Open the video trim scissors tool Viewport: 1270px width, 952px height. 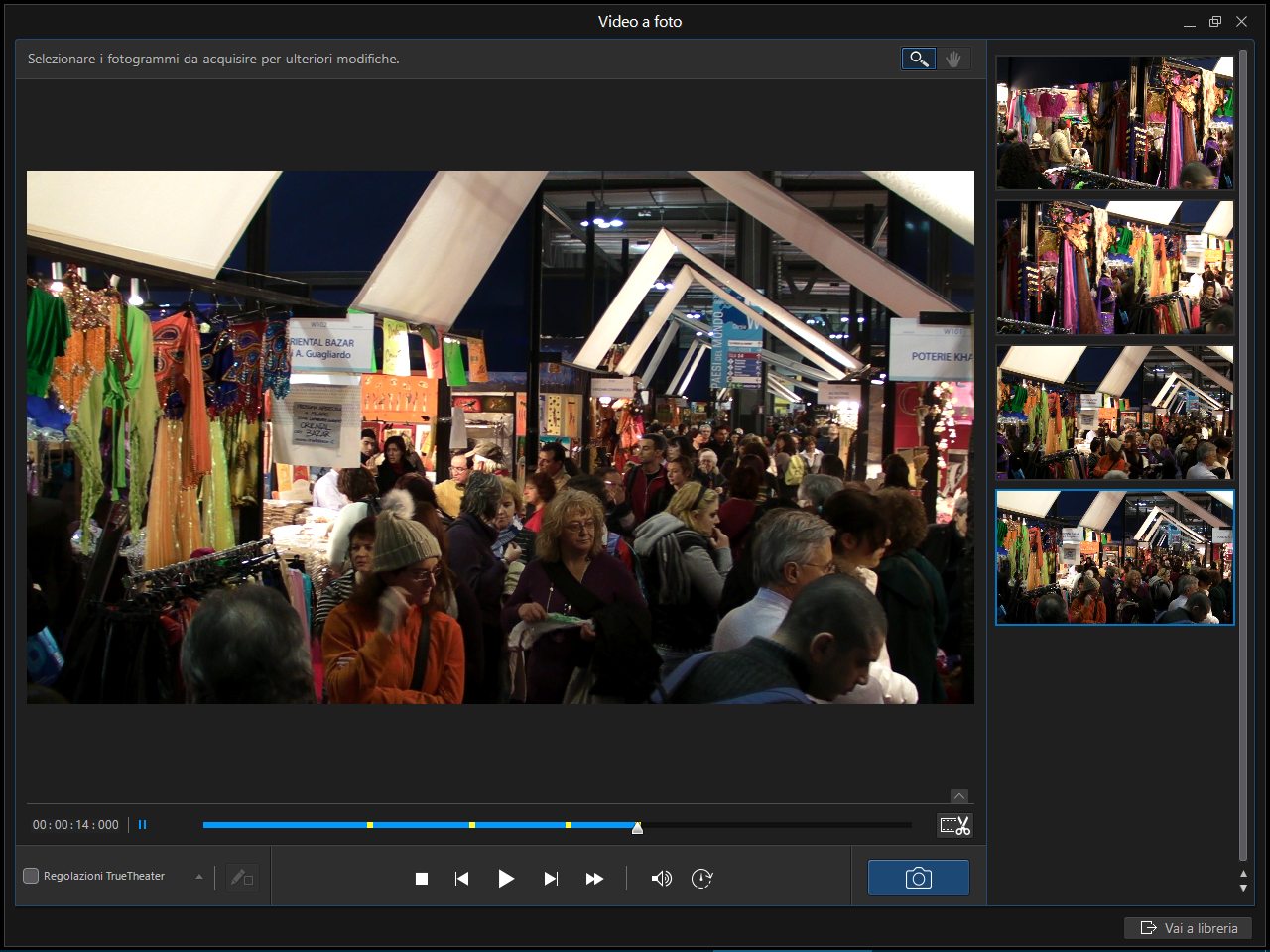pyautogui.click(x=954, y=825)
